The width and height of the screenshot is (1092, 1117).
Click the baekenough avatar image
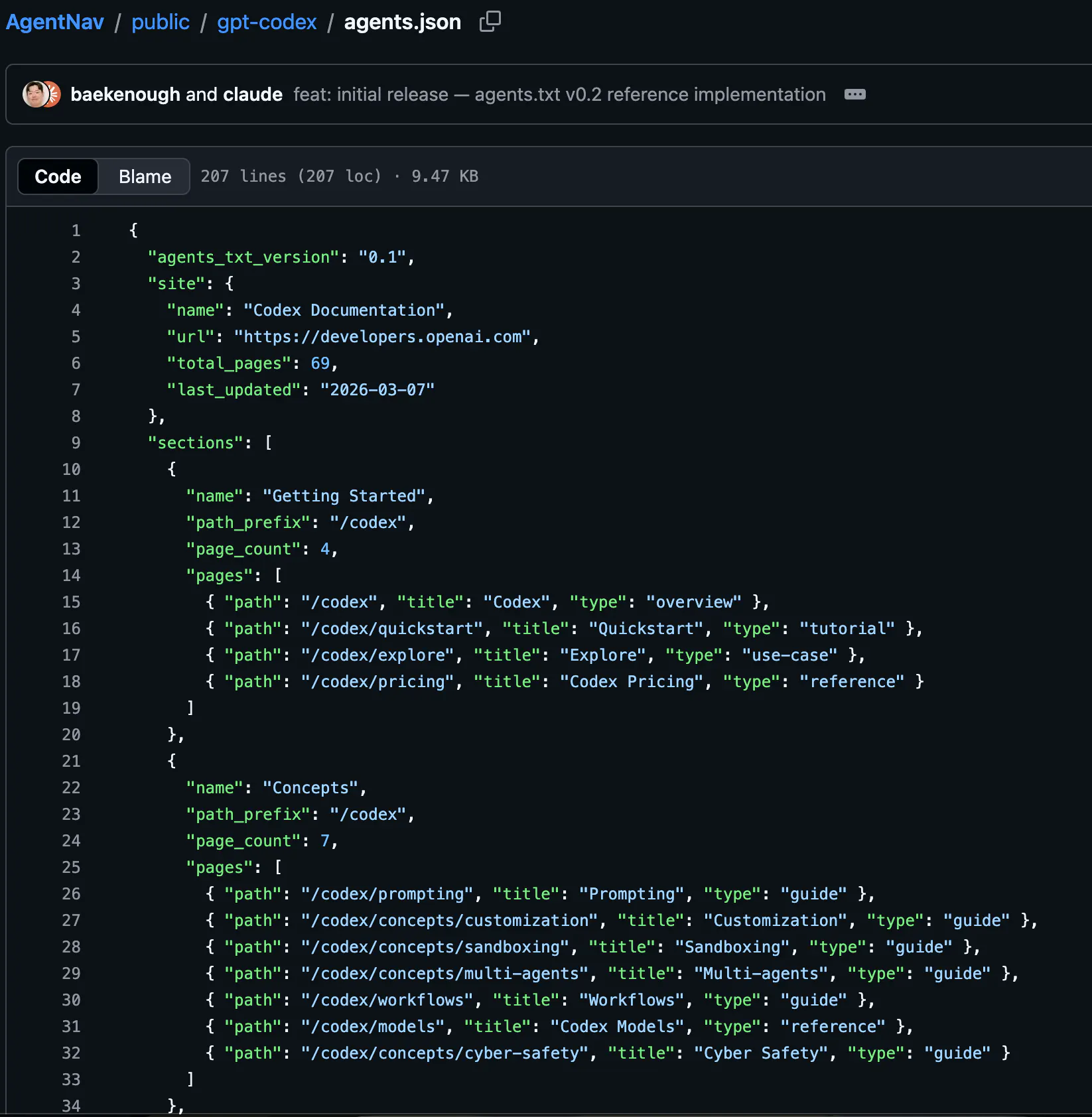point(34,94)
